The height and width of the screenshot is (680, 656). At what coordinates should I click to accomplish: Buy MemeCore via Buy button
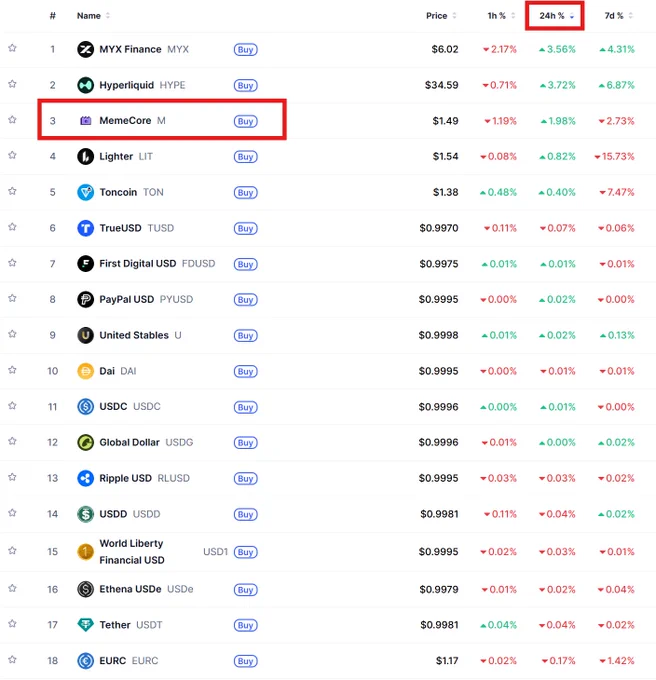(245, 121)
